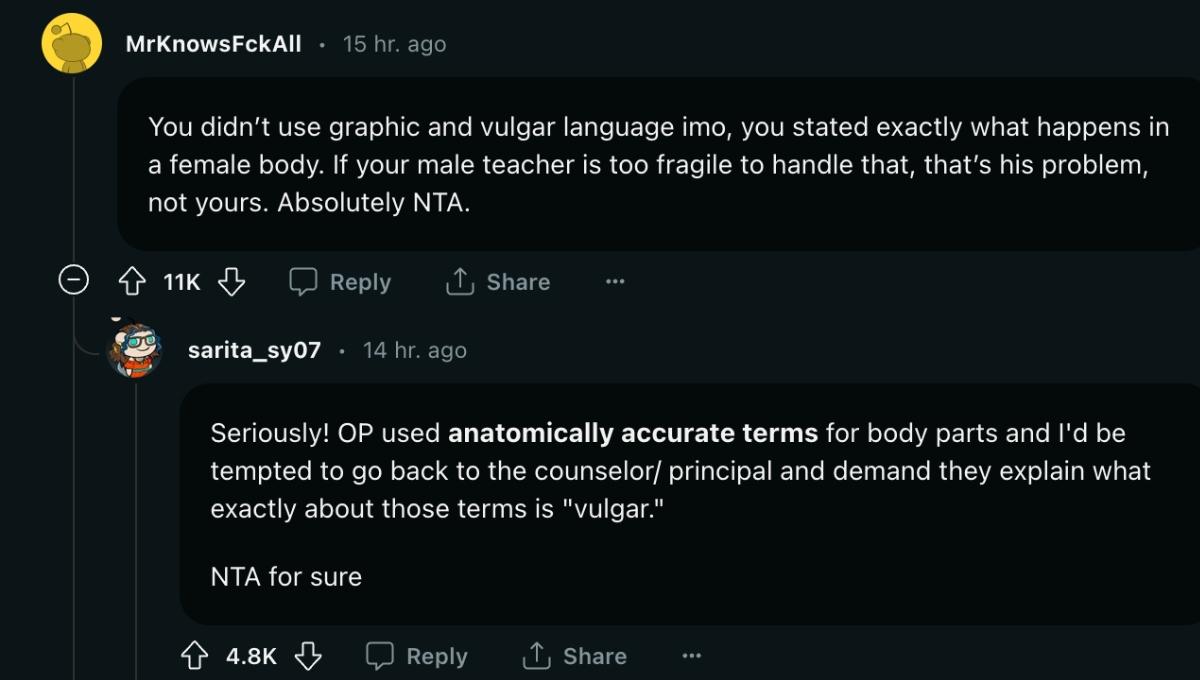The image size is (1200, 680).
Task: Open more options for sarita_sy07's reply
Action: click(x=691, y=656)
